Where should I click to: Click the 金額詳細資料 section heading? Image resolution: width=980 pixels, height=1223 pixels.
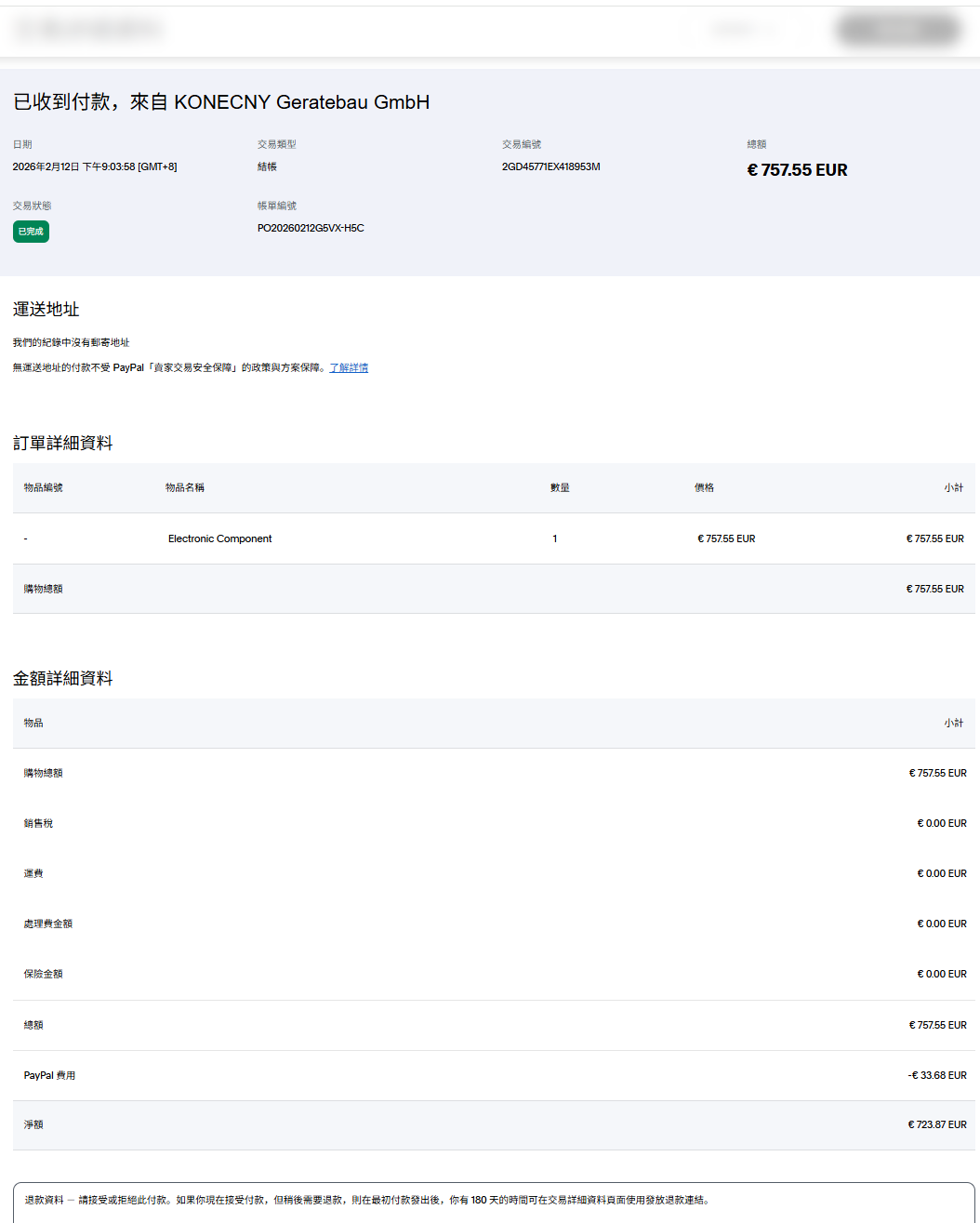coord(62,679)
